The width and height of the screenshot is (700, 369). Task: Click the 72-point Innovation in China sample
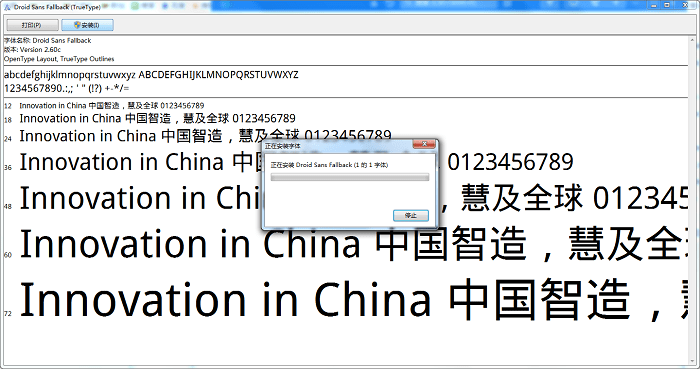coord(353,299)
